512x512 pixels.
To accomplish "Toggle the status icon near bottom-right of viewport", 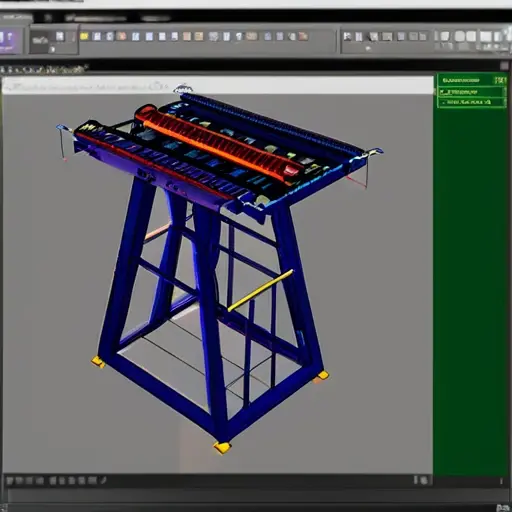I will click(424, 480).
